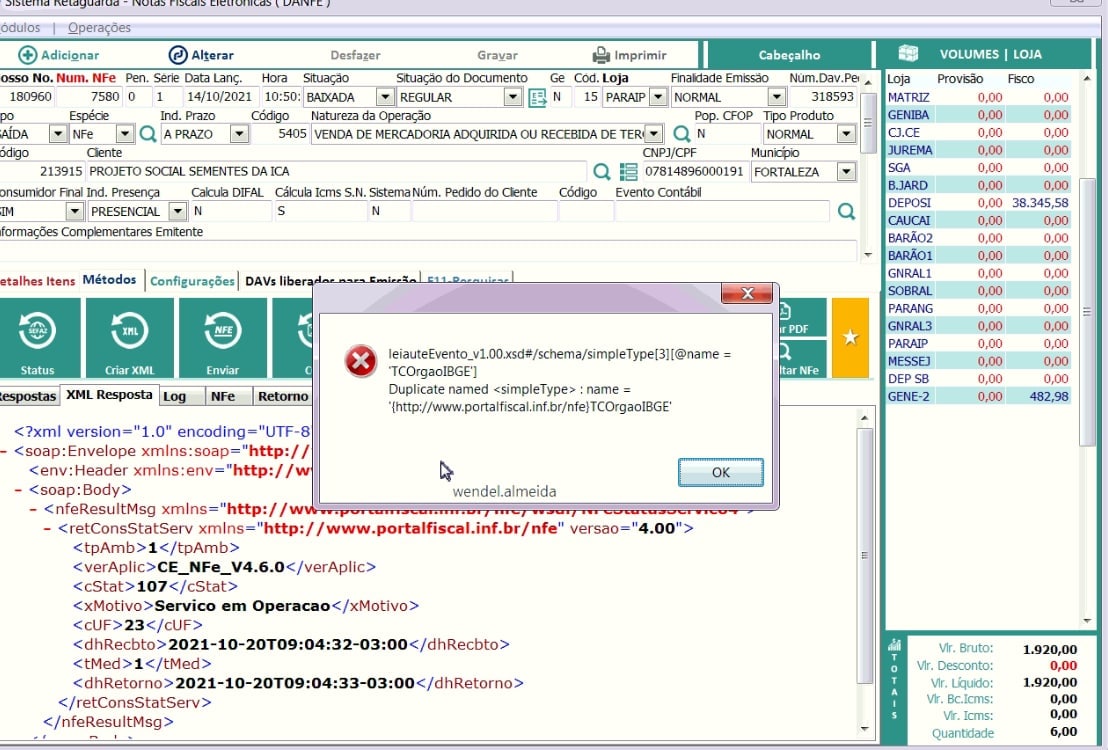The height and width of the screenshot is (750, 1108).
Task: Expand the Município dropdown showing FORTALEZA
Action: (x=846, y=172)
